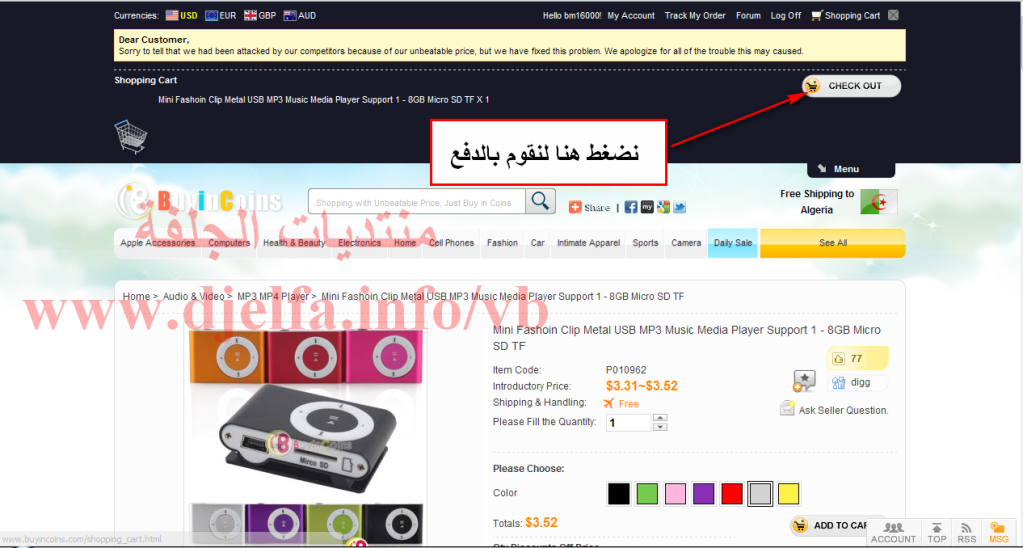Choose the pink color swatch
This screenshot has height=548, width=1023.
click(676, 493)
